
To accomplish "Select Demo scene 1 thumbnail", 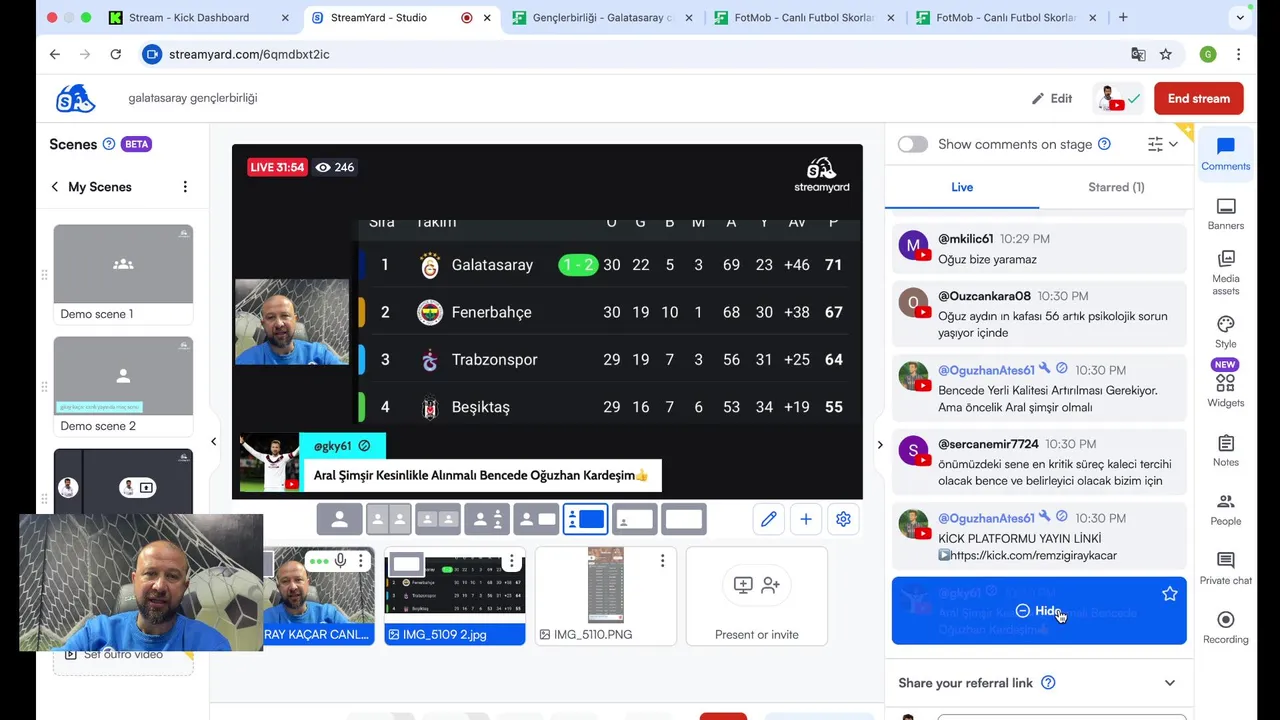I will (123, 264).
